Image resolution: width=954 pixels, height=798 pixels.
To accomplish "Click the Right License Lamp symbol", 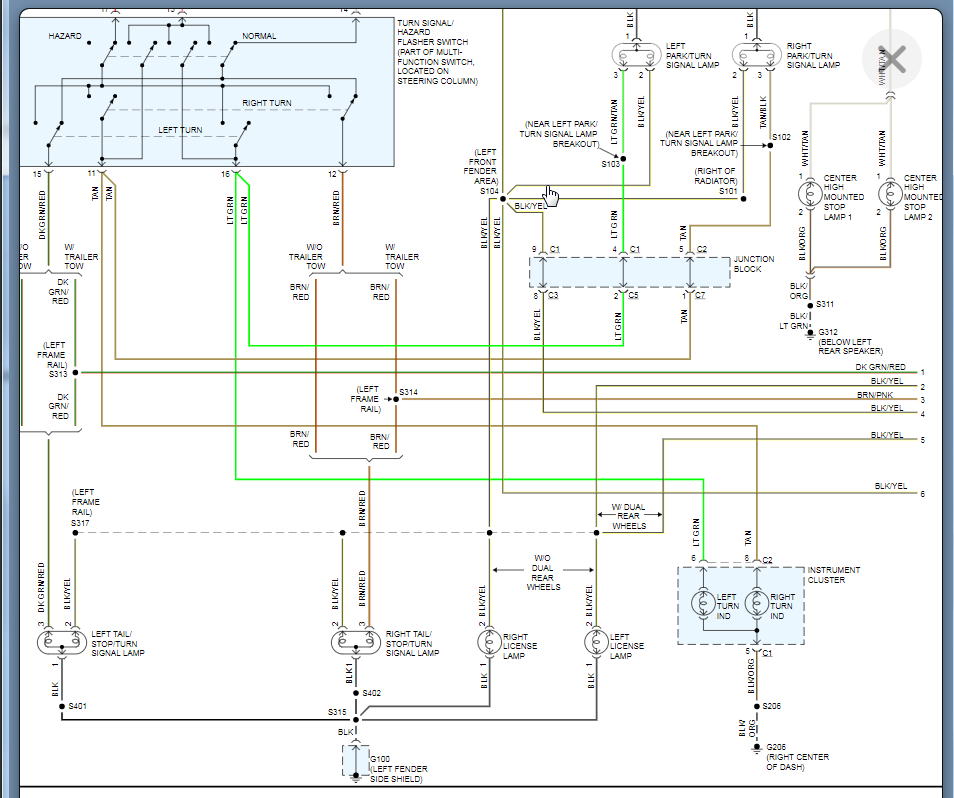I will point(489,642).
